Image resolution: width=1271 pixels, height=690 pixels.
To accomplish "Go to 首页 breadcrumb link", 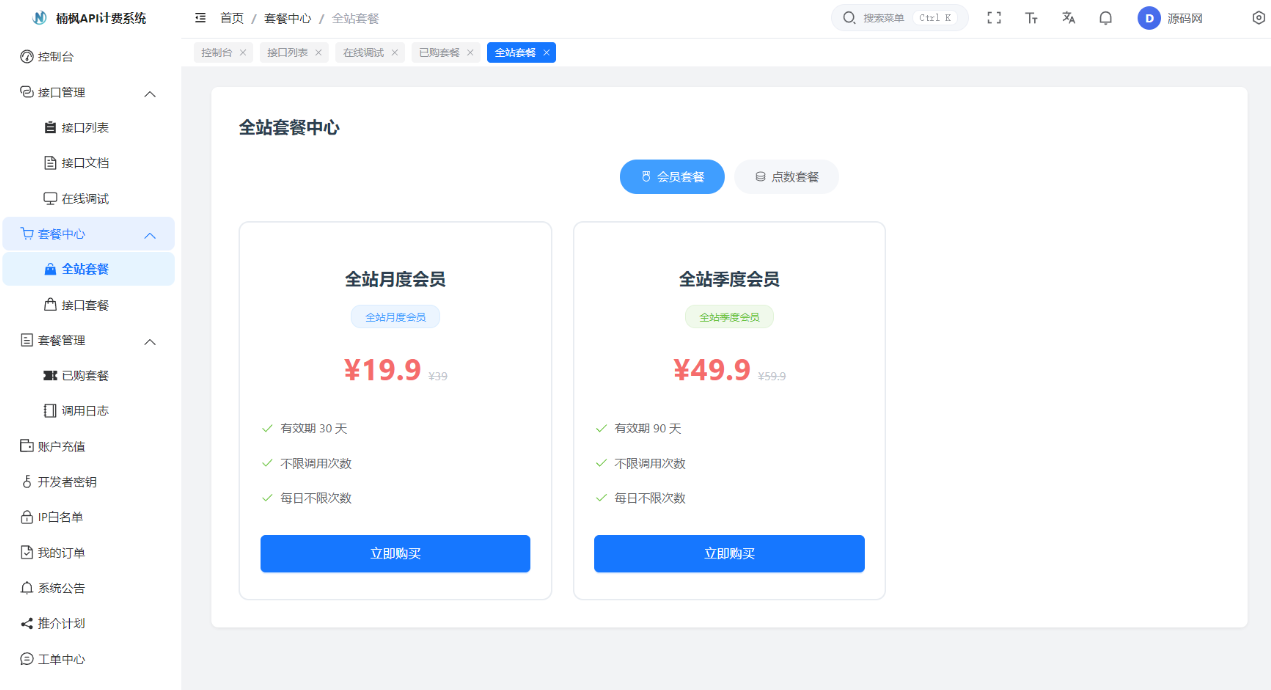I will tap(232, 18).
